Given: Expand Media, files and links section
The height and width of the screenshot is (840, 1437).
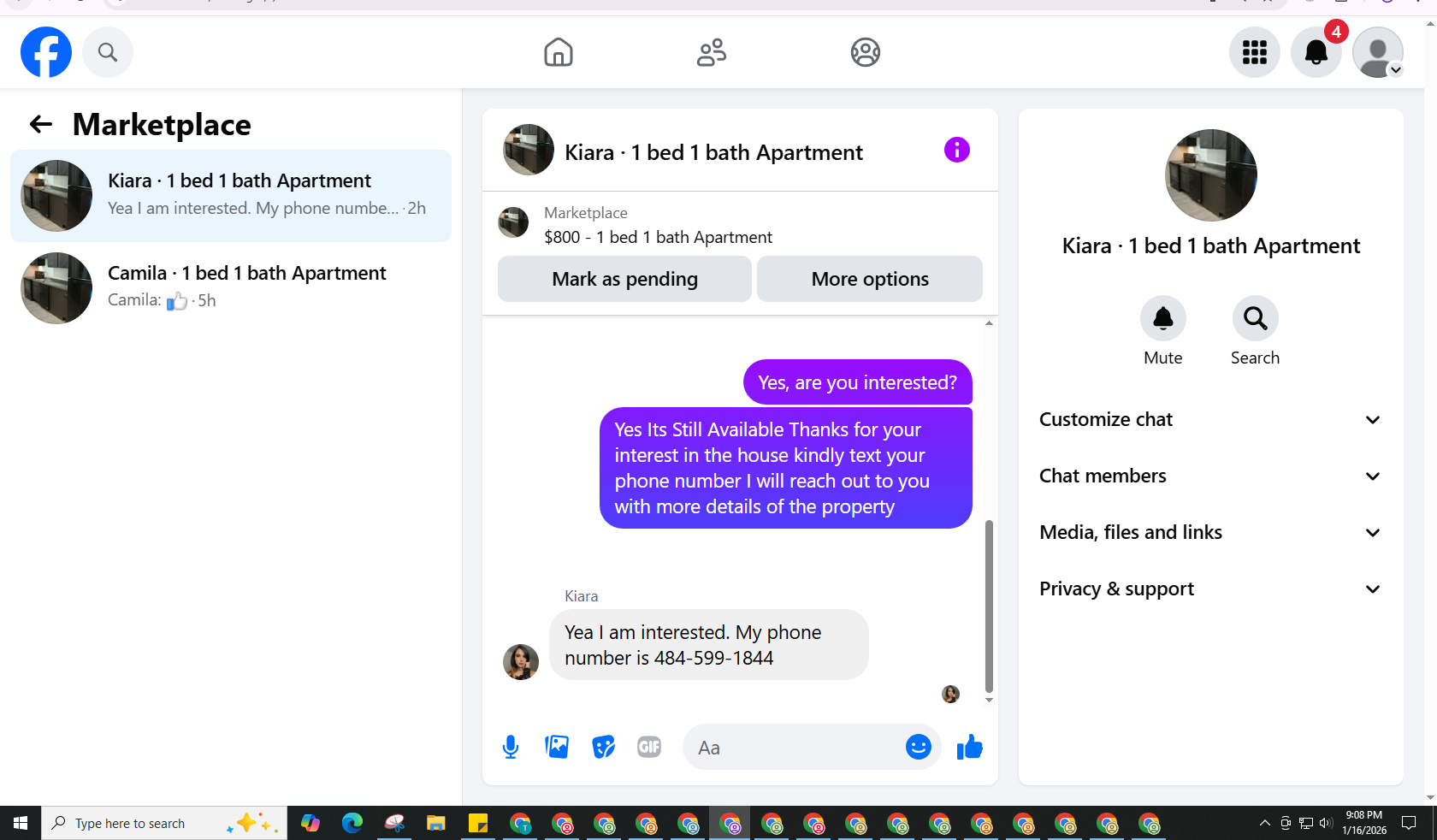Looking at the screenshot, I should (1210, 532).
